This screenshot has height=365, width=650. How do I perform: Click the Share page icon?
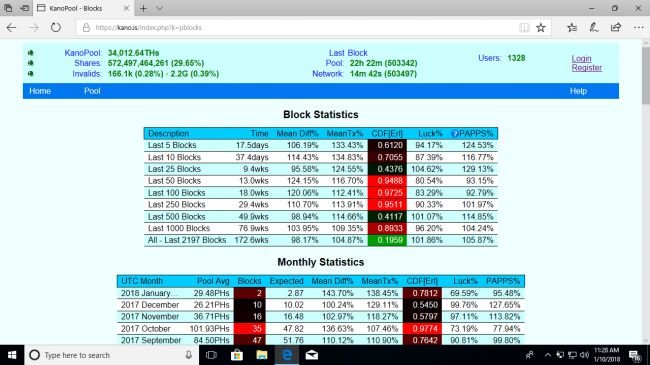(616, 28)
